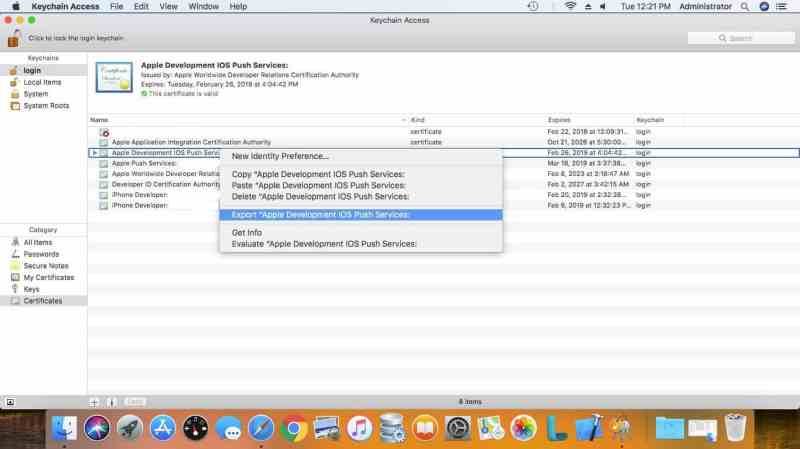Open the Window menu

pyautogui.click(x=203, y=7)
